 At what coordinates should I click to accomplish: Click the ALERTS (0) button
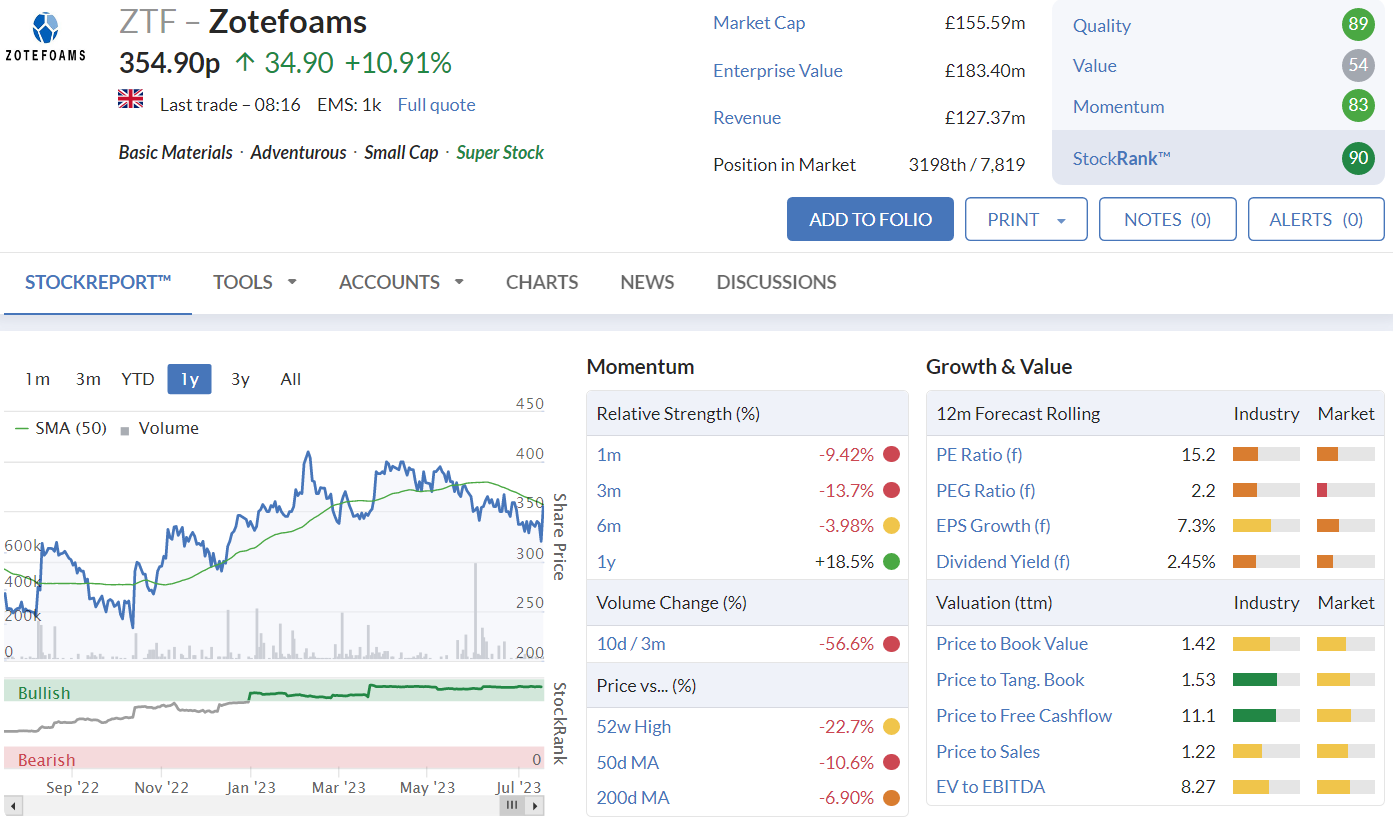tap(1316, 219)
